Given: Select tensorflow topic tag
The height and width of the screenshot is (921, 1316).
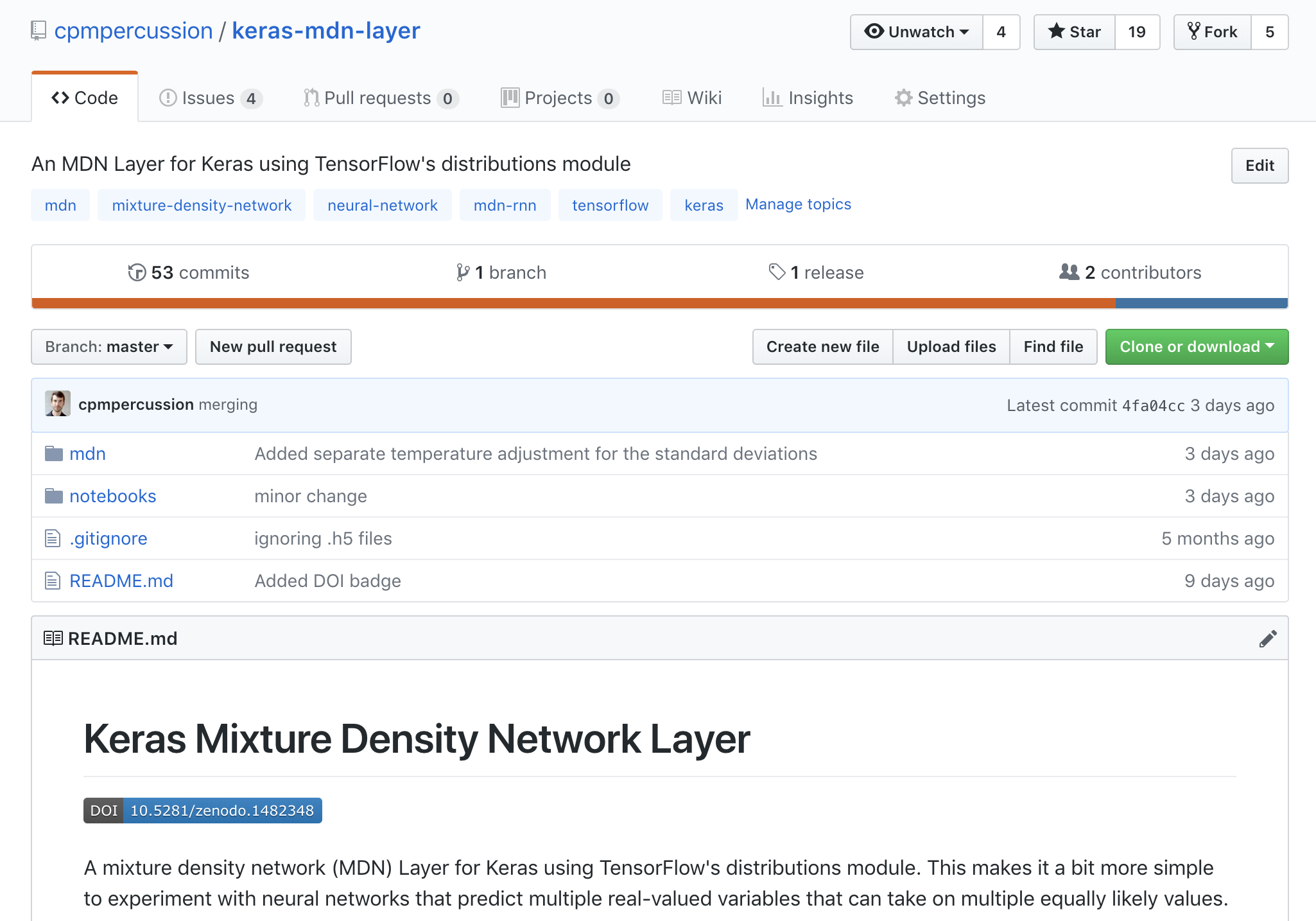Looking at the screenshot, I should 610,206.
